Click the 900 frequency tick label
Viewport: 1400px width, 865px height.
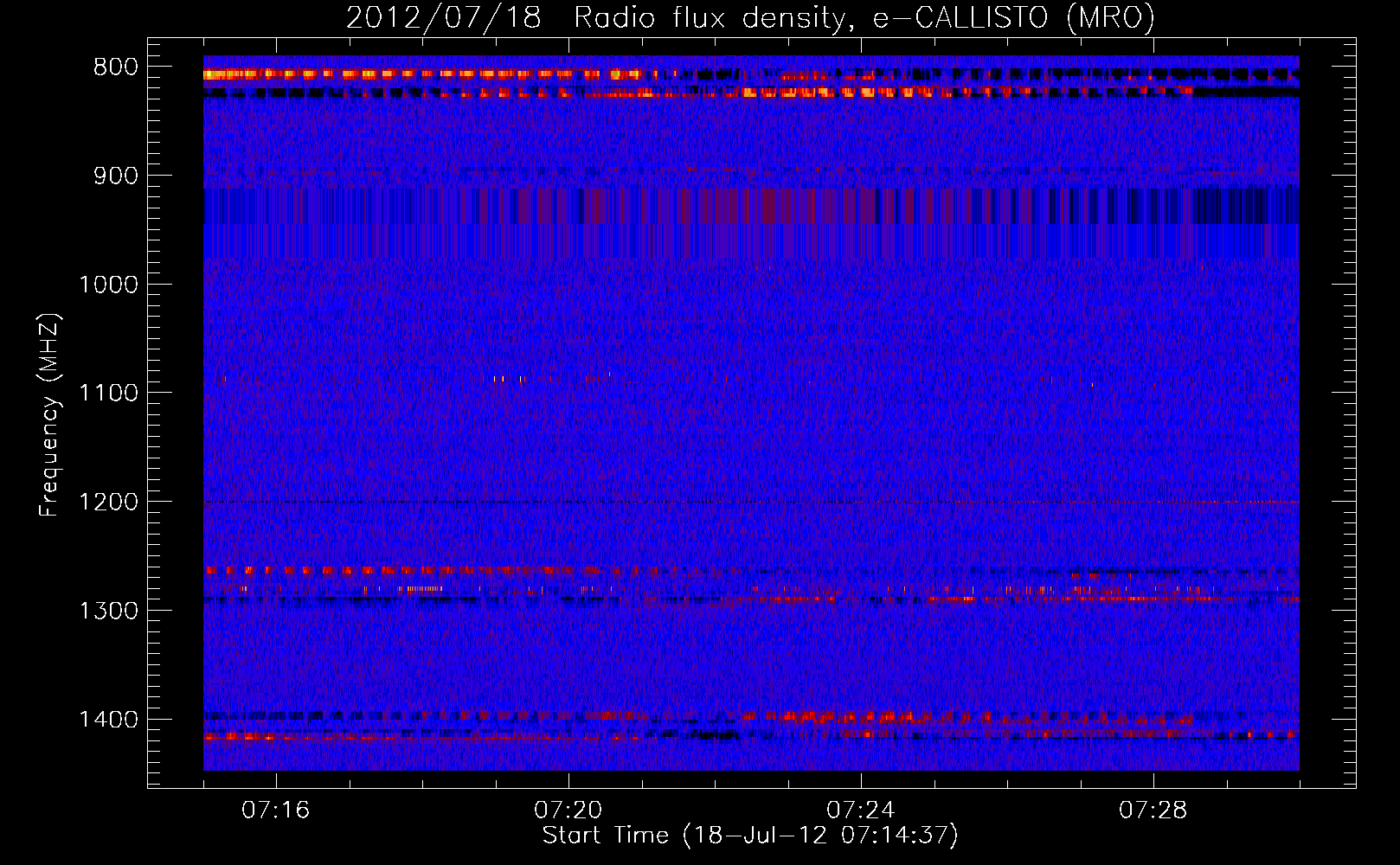tap(116, 176)
